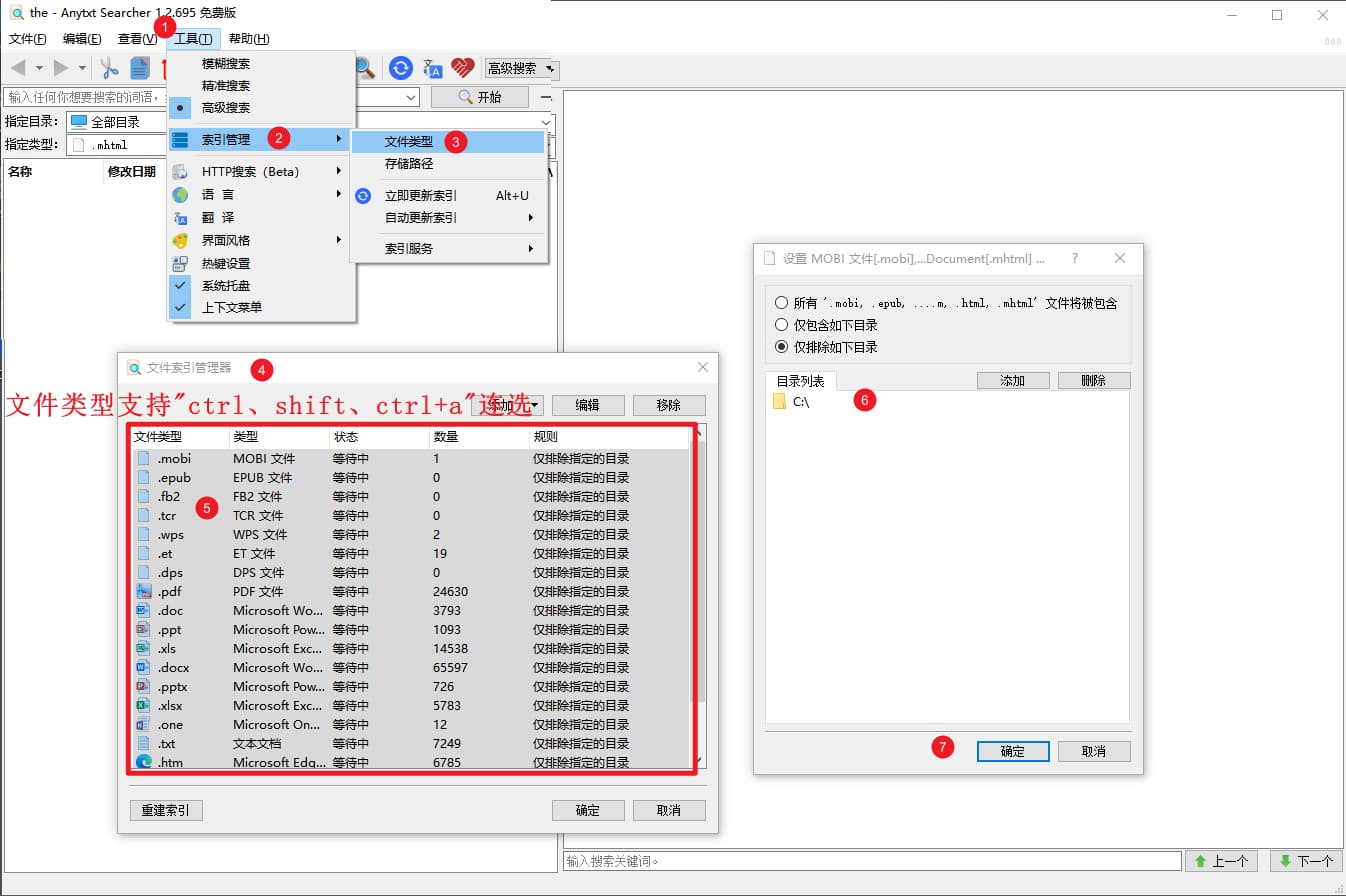The height and width of the screenshot is (896, 1346).
Task: Click the blue document copy icon
Action: [x=140, y=68]
